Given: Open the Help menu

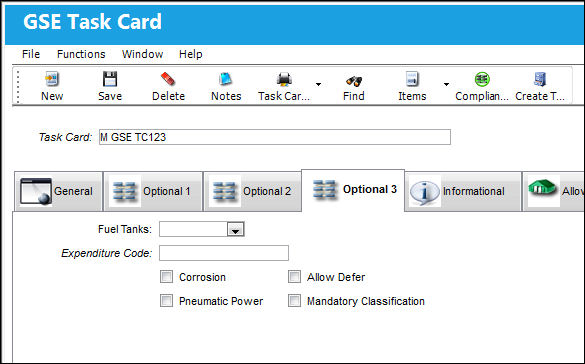Looking at the screenshot, I should click(191, 54).
